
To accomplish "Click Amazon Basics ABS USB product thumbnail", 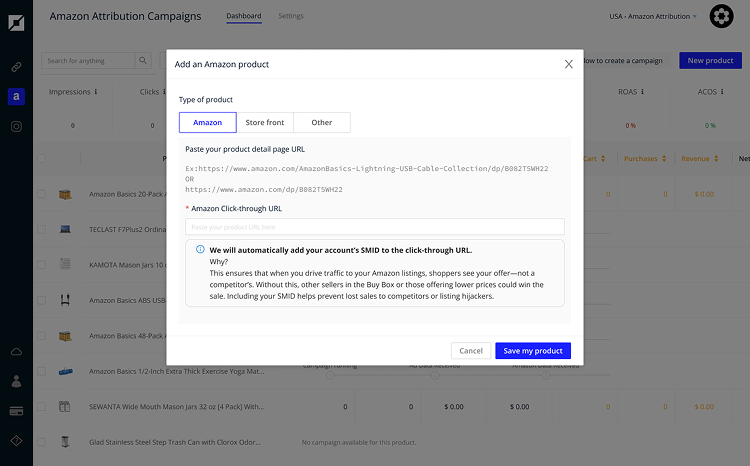I will click(65, 300).
